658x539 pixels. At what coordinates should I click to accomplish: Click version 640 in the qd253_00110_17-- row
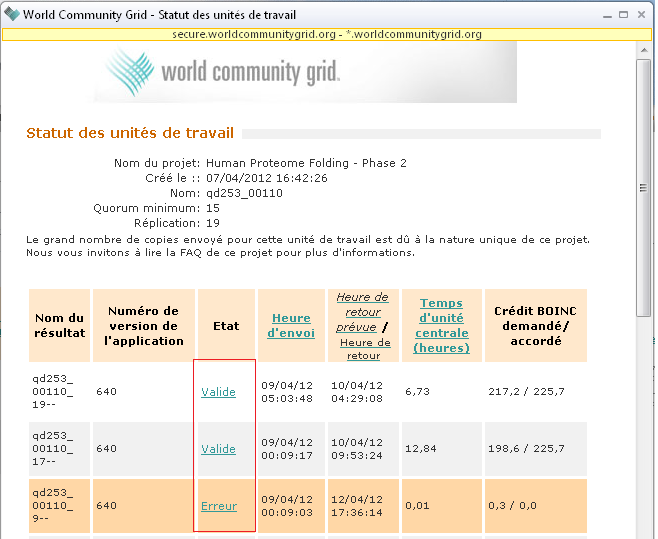click(106, 449)
